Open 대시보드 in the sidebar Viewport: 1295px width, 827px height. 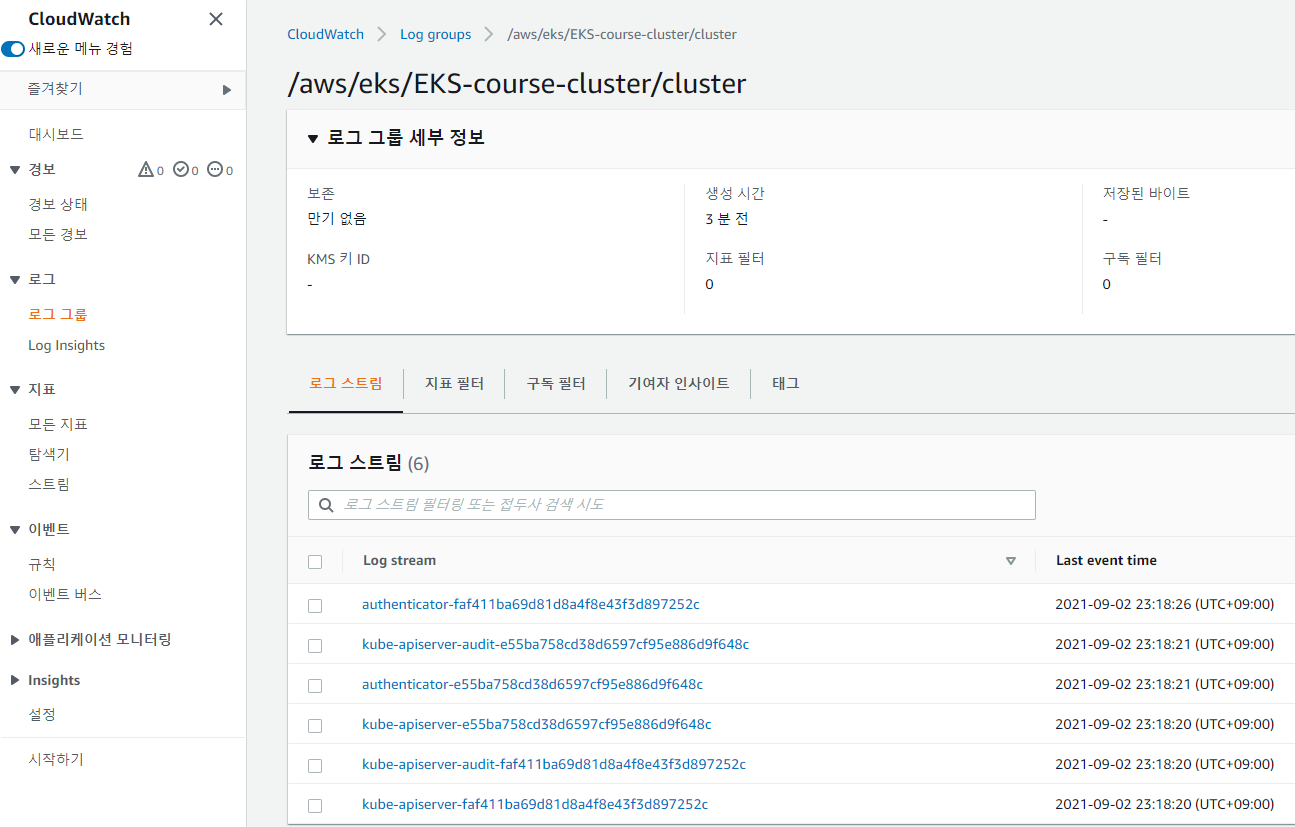coord(56,134)
